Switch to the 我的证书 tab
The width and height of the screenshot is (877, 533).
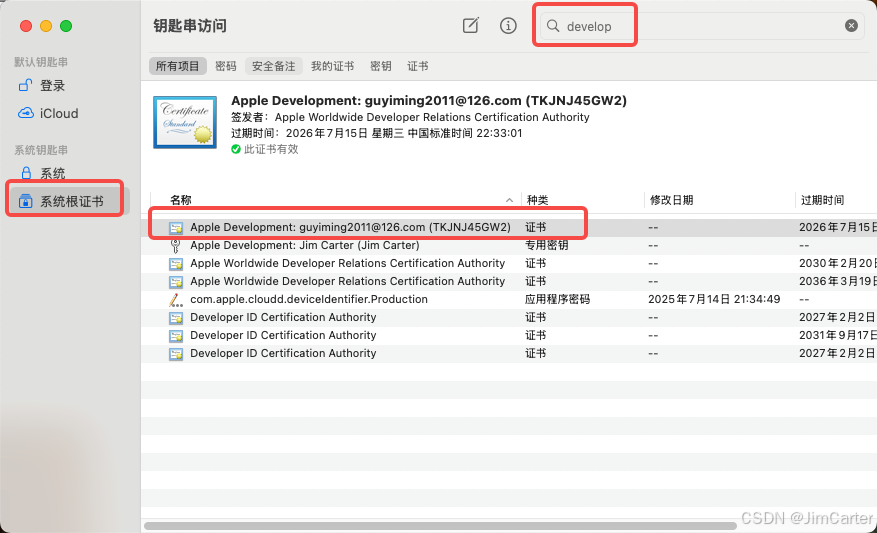point(332,66)
